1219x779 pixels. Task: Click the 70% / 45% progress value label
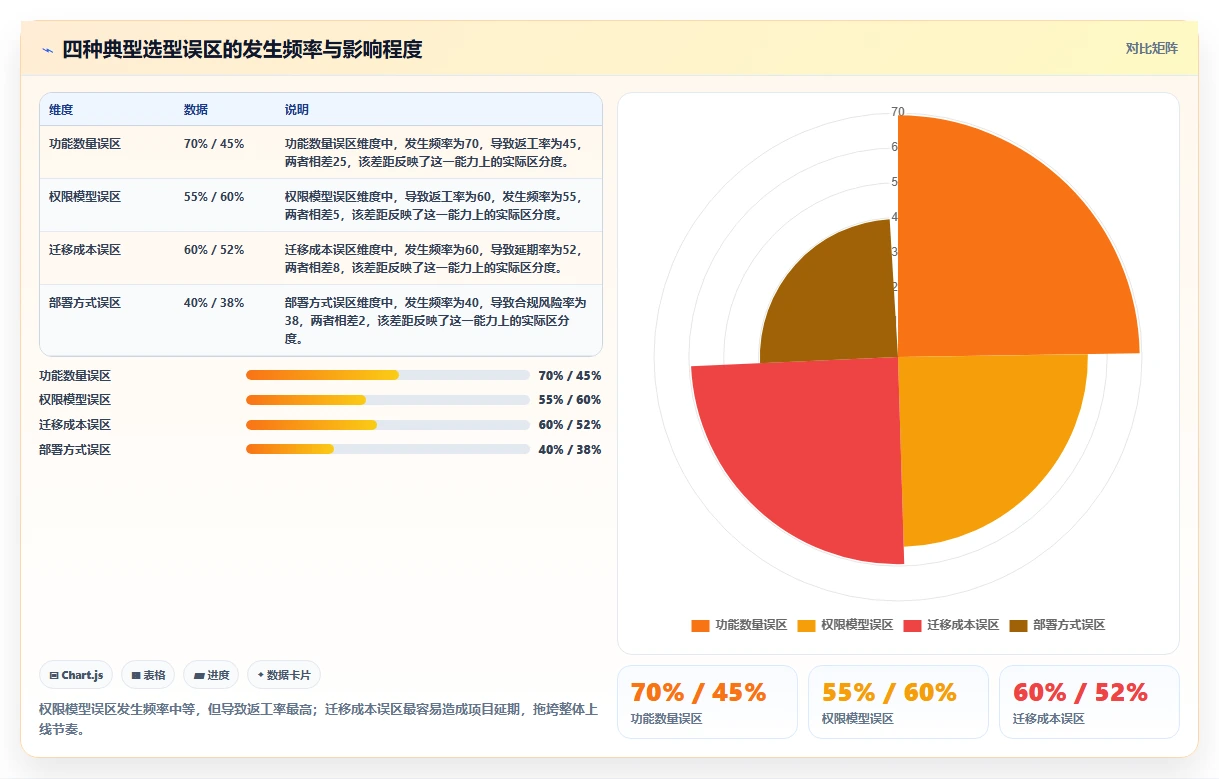(570, 376)
